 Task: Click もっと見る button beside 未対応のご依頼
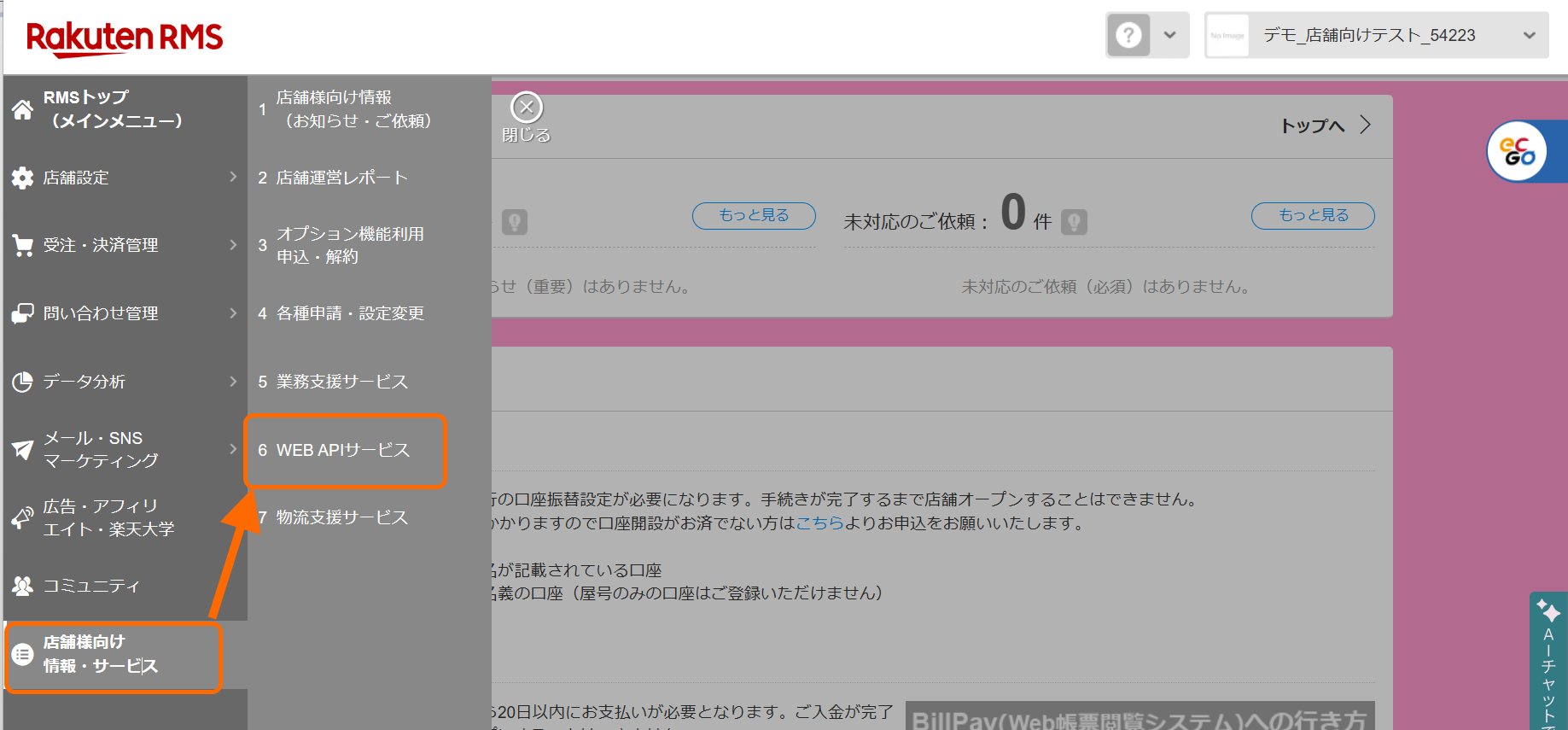[1312, 215]
